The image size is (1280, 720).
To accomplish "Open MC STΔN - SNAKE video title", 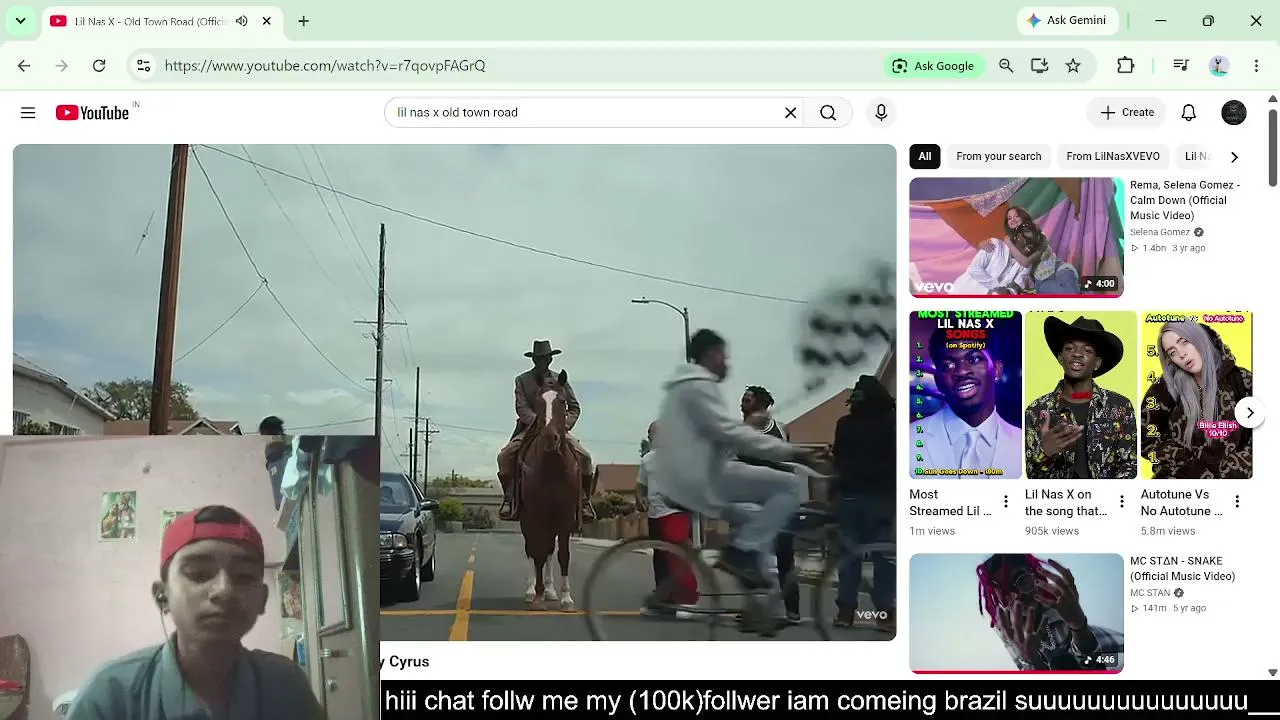I will coord(1183,569).
